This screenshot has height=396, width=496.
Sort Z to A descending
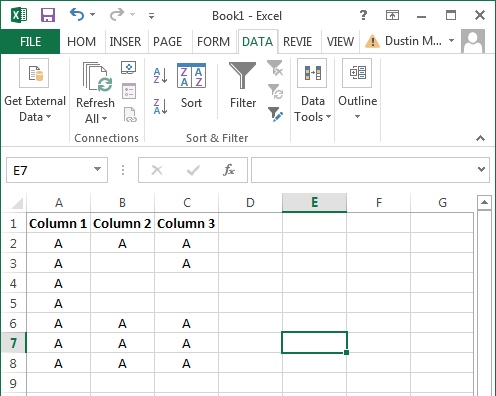[x=160, y=107]
